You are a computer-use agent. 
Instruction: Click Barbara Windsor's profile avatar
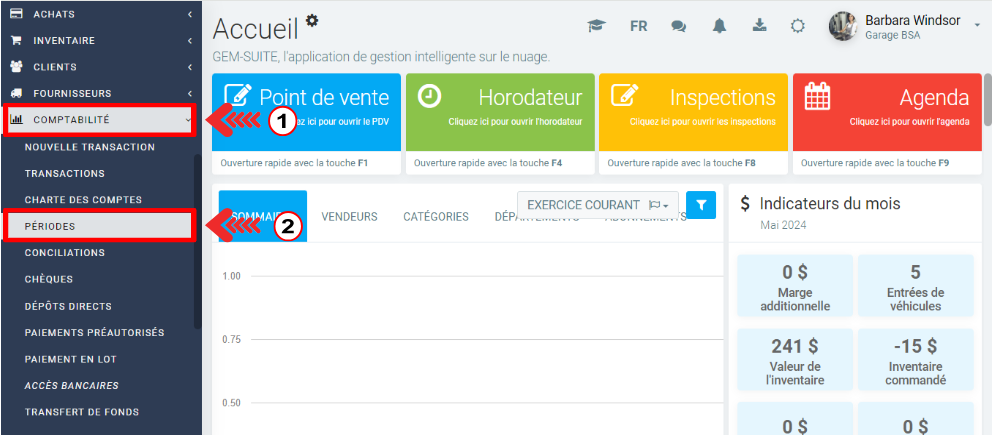(x=843, y=26)
